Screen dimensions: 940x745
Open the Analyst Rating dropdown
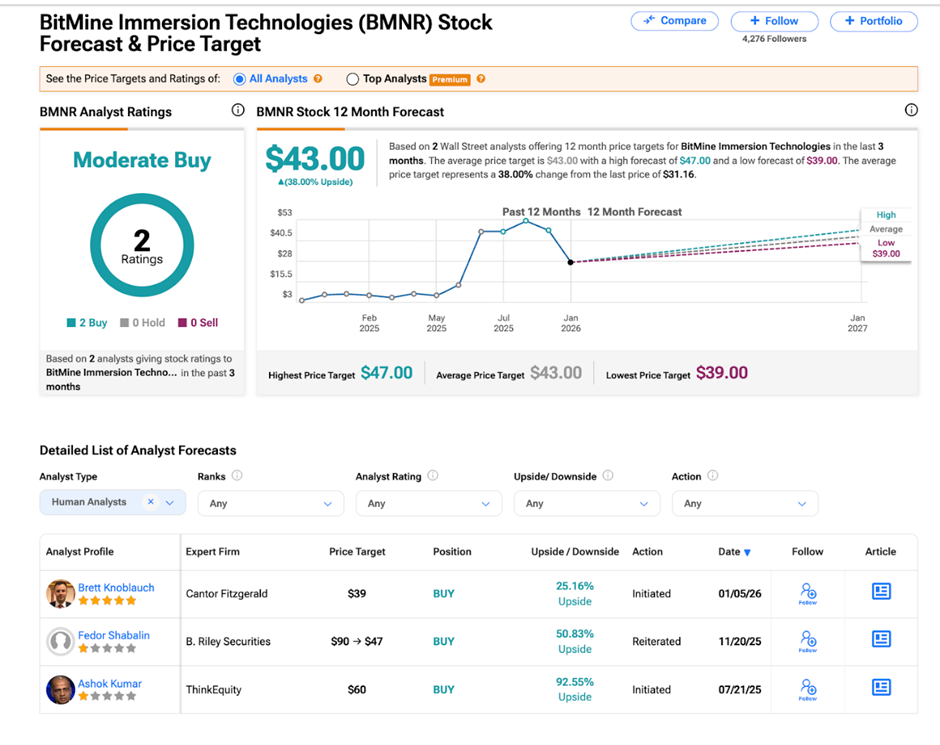click(428, 504)
